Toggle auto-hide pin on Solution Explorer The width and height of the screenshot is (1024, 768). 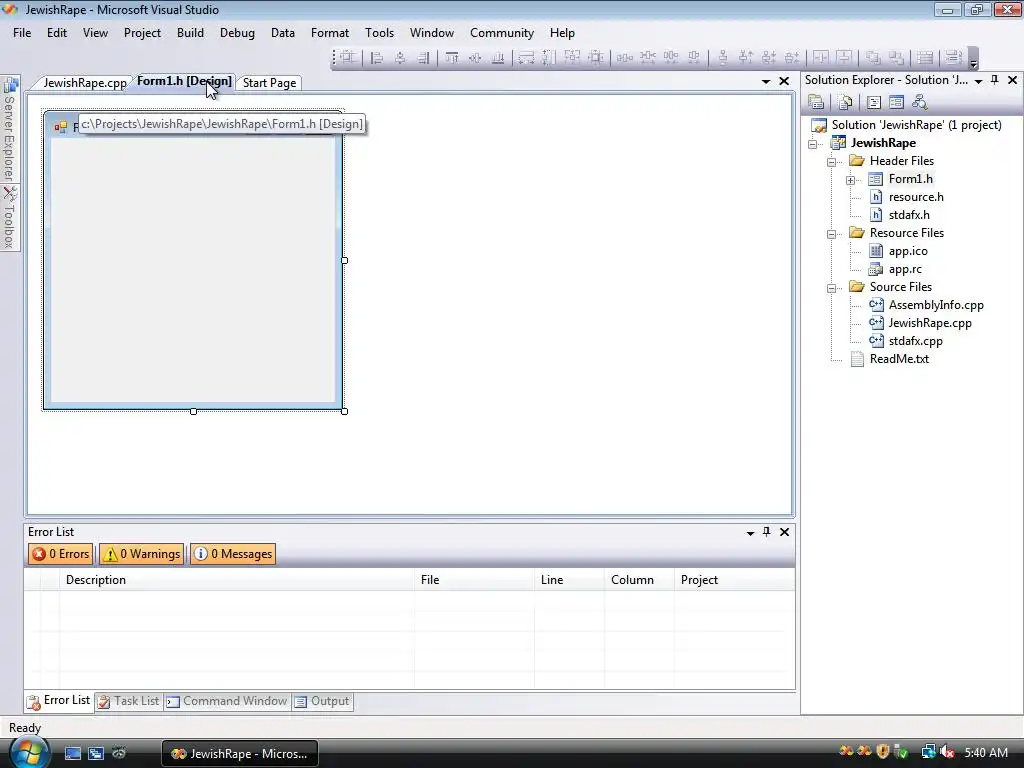point(995,80)
